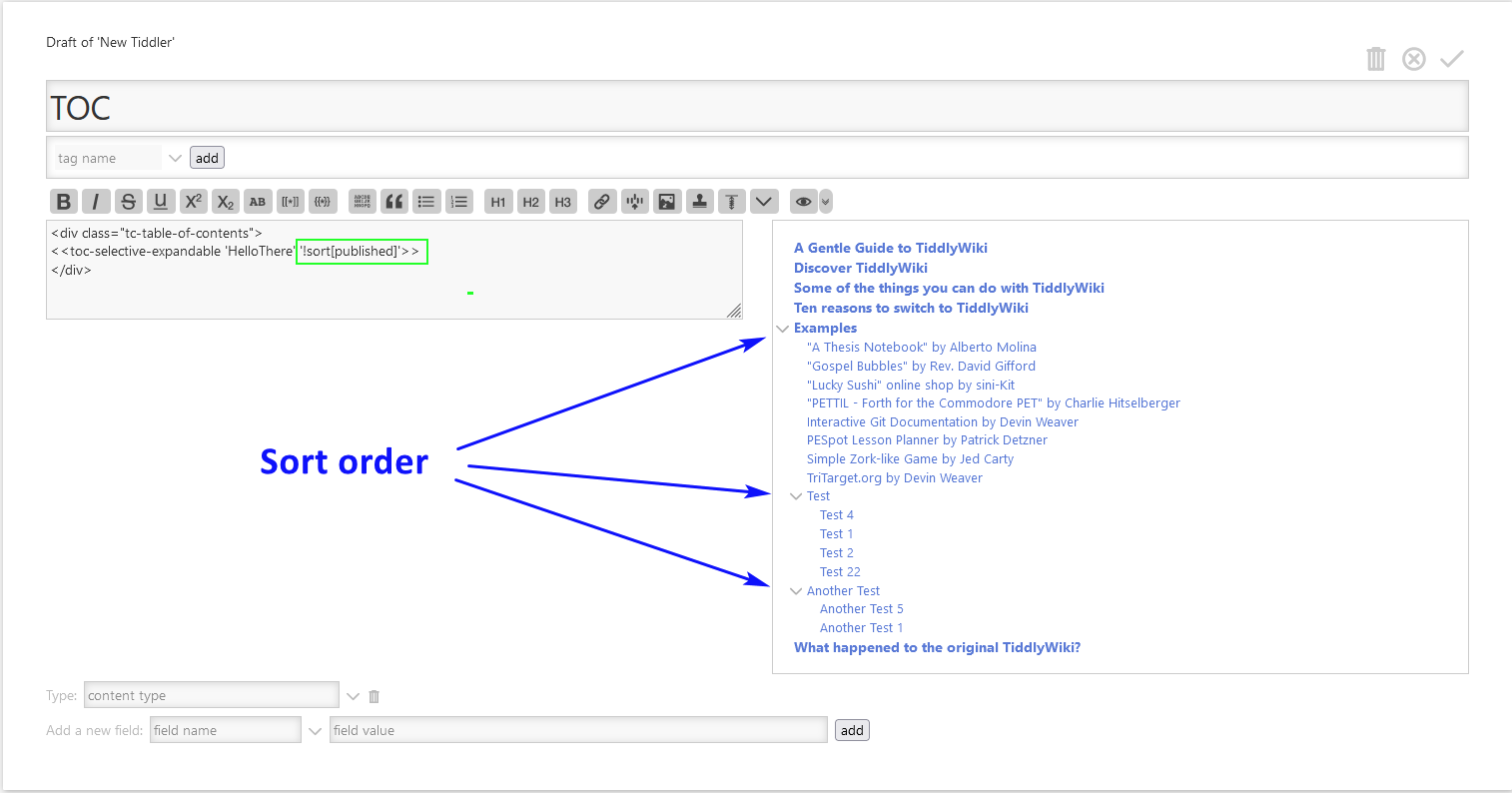Collapse the Examples section chevron
This screenshot has height=793, width=1512.
click(783, 329)
